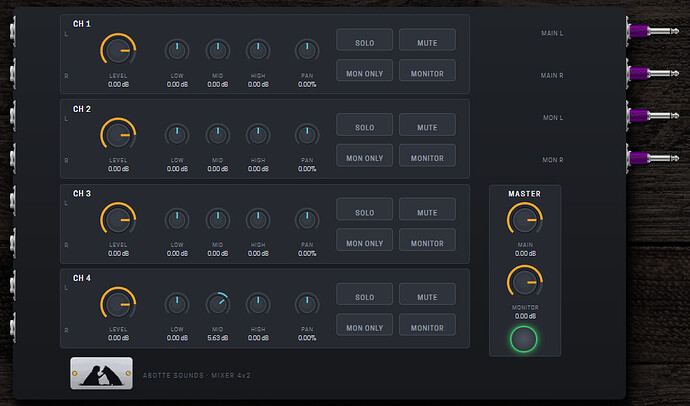Image resolution: width=690 pixels, height=406 pixels.
Task: Click the CH 3 LEVEL knob
Action: (118, 219)
